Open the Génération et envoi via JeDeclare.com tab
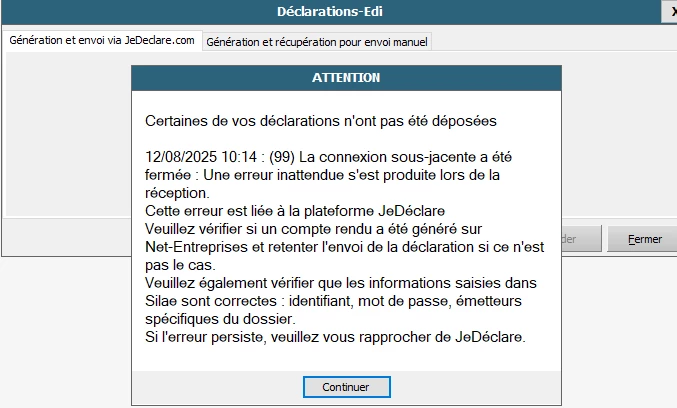 click(x=101, y=41)
